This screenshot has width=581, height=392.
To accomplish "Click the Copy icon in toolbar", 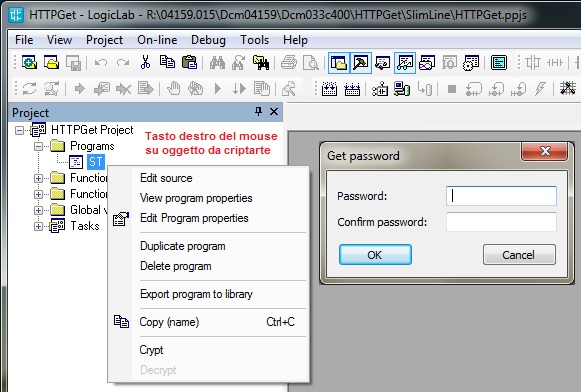I will pos(167,62).
